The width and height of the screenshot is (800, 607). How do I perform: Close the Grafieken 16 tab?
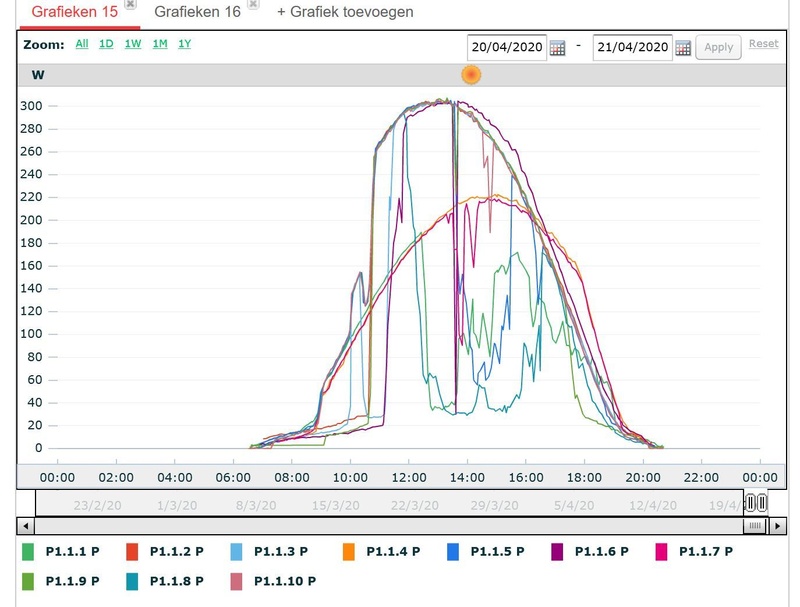pos(253,4)
